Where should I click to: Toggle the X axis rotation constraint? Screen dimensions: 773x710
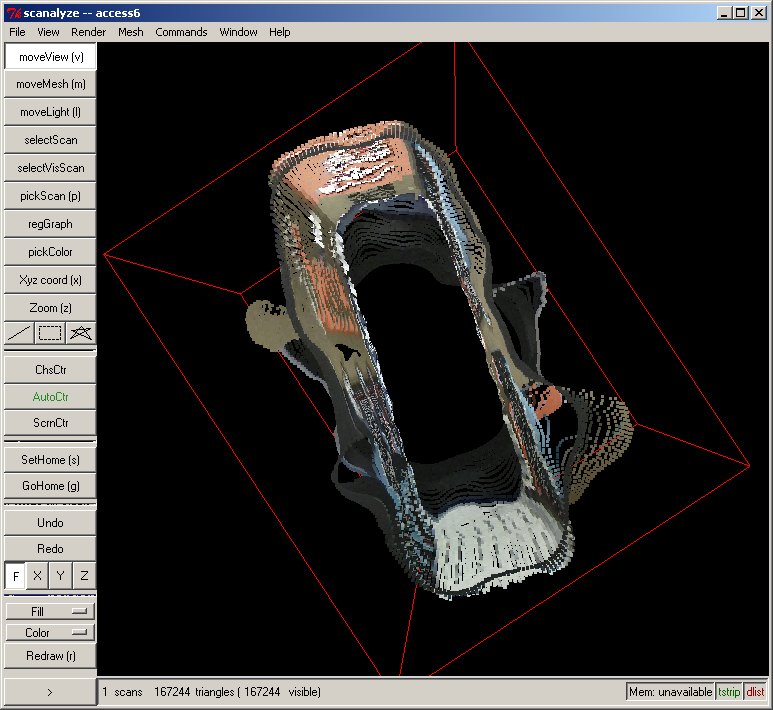tap(37, 576)
